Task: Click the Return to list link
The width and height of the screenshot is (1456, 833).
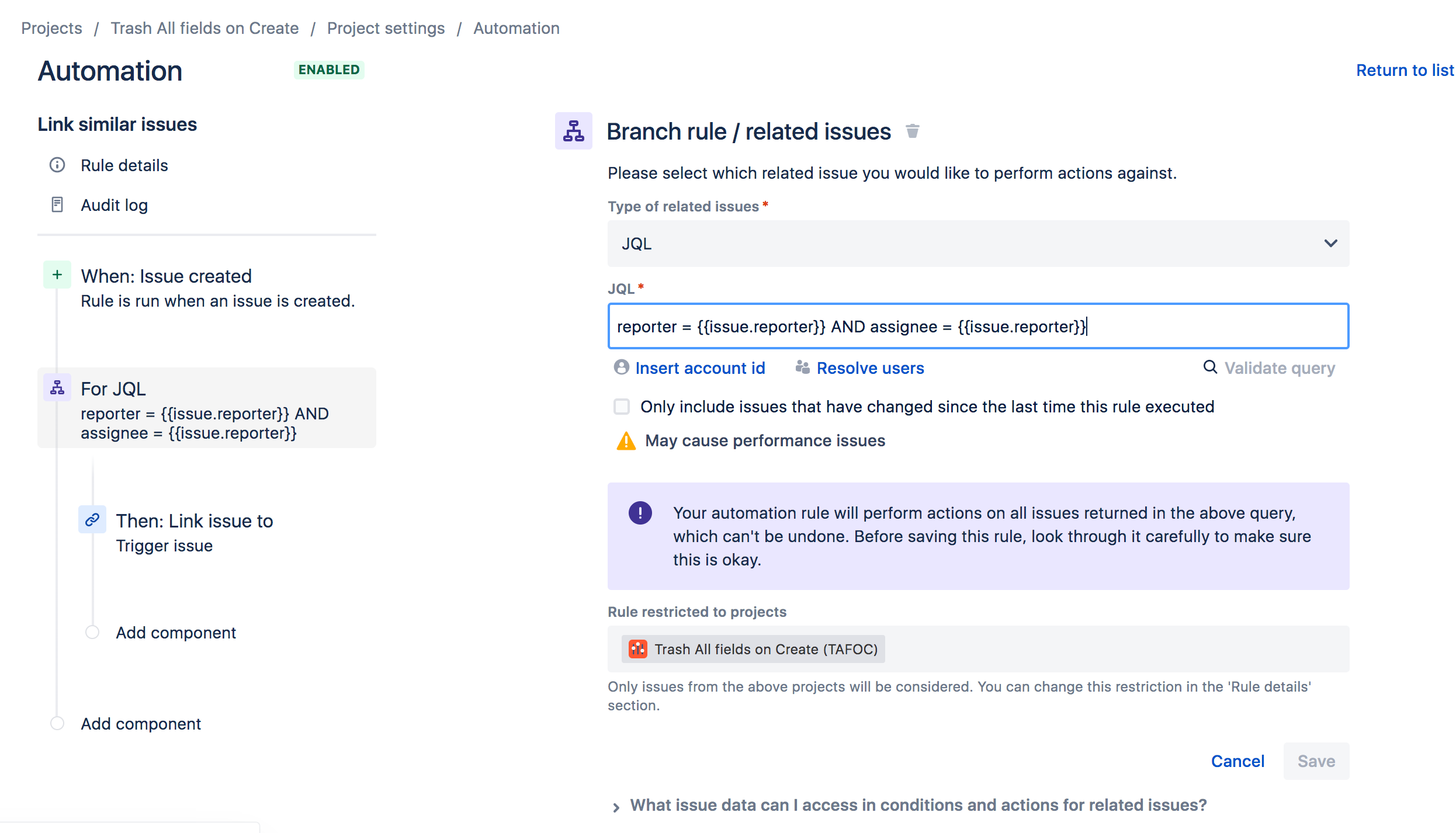Action: 1405,70
